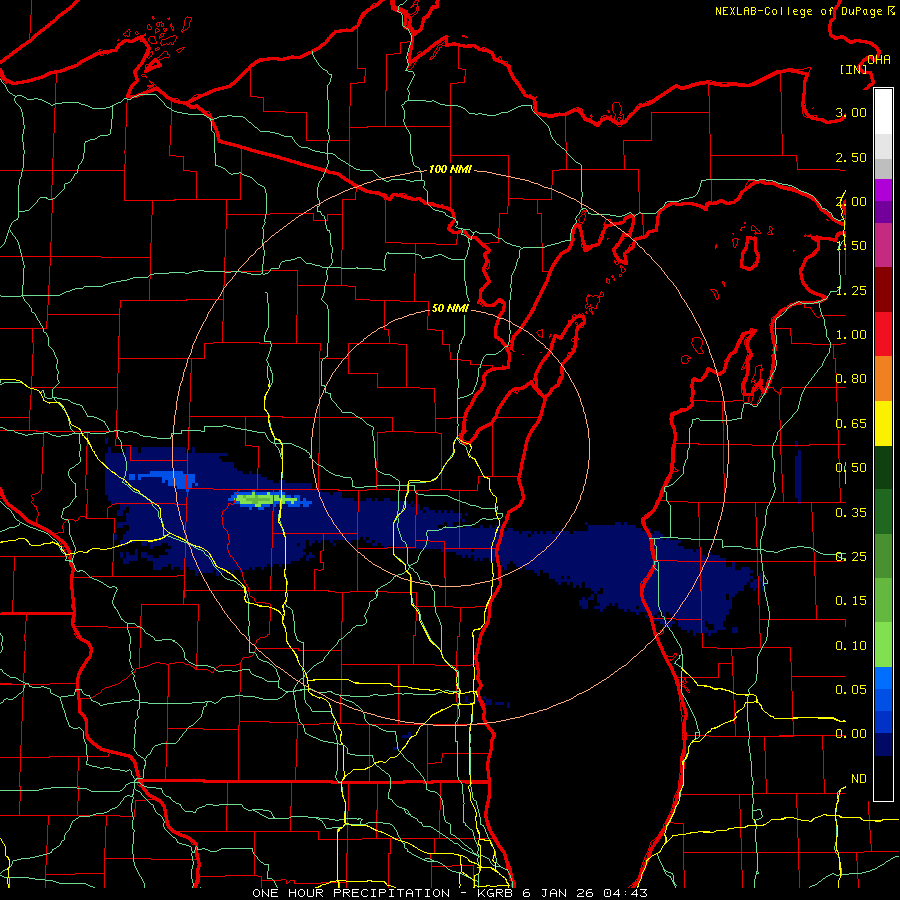Click the 100 NMI range ring label
The height and width of the screenshot is (900, 900).
(x=450, y=169)
